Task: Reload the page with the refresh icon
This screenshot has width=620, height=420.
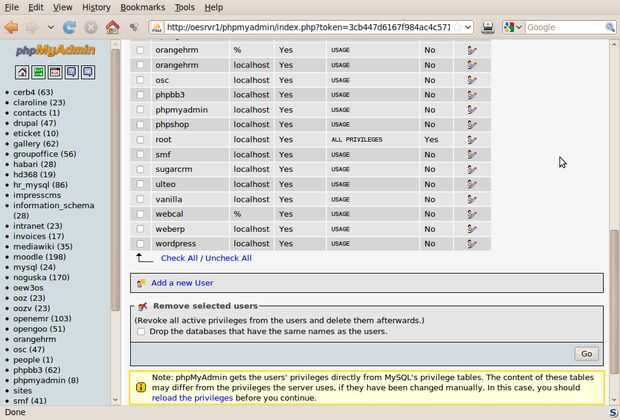Action: 70,27
